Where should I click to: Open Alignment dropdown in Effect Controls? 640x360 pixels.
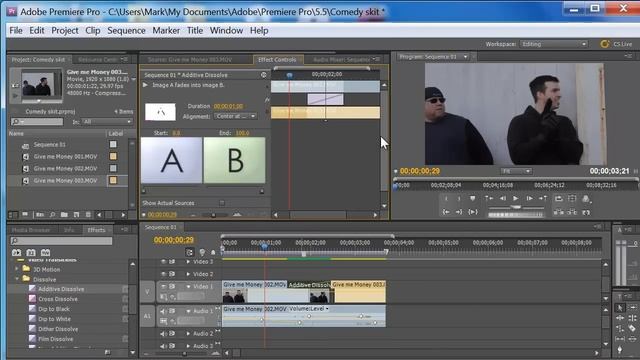click(235, 116)
